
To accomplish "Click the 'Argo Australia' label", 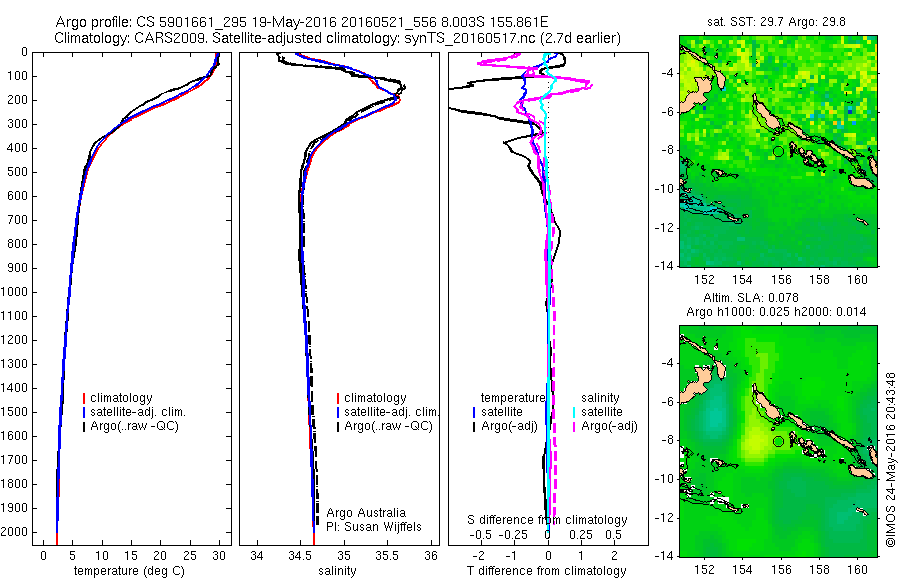I will (366, 513).
